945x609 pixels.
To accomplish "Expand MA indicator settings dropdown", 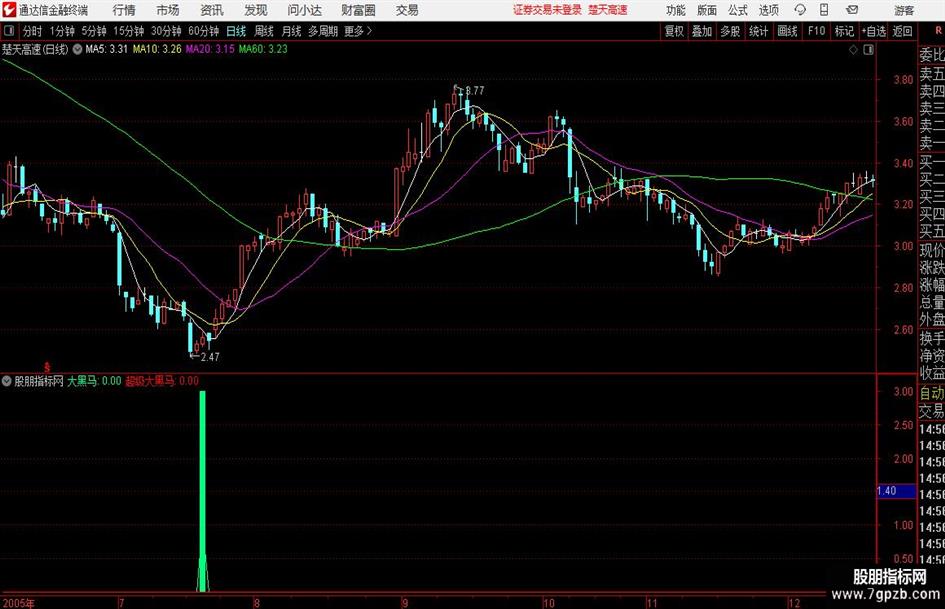I will click(77, 49).
